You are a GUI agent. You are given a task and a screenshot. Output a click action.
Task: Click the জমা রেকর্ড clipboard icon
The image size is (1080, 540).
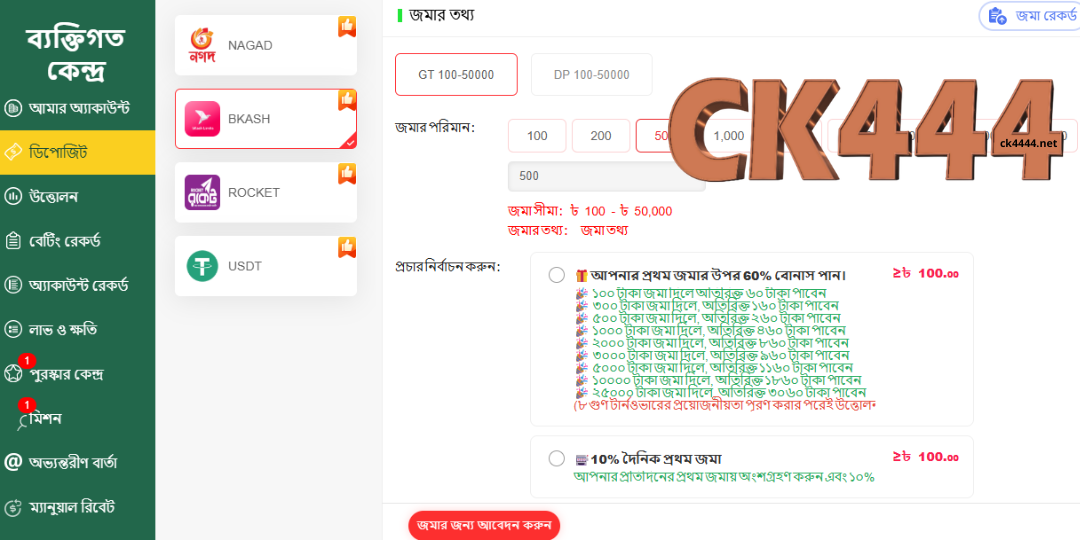(x=997, y=16)
